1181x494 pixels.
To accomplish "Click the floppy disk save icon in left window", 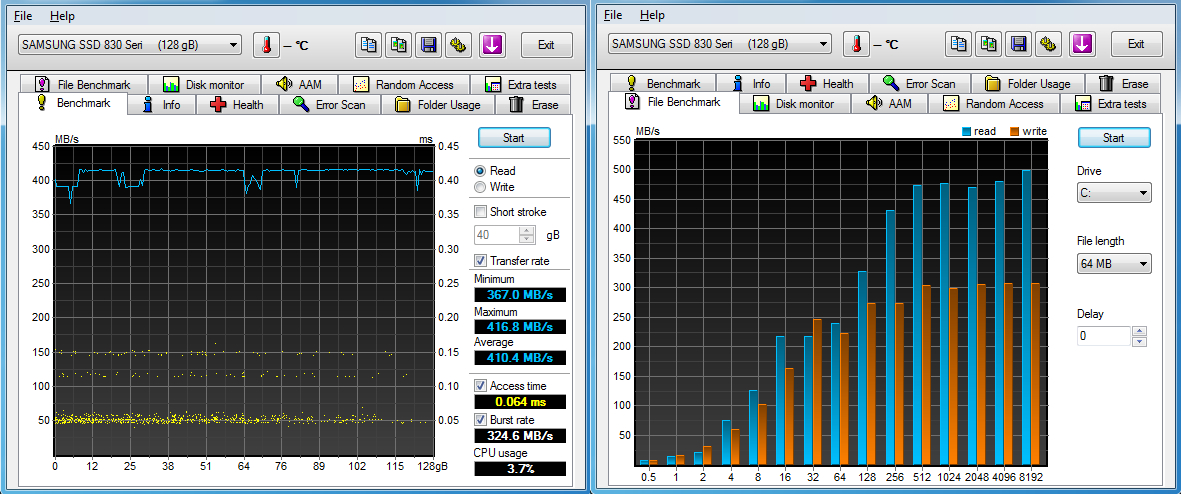I will click(429, 45).
